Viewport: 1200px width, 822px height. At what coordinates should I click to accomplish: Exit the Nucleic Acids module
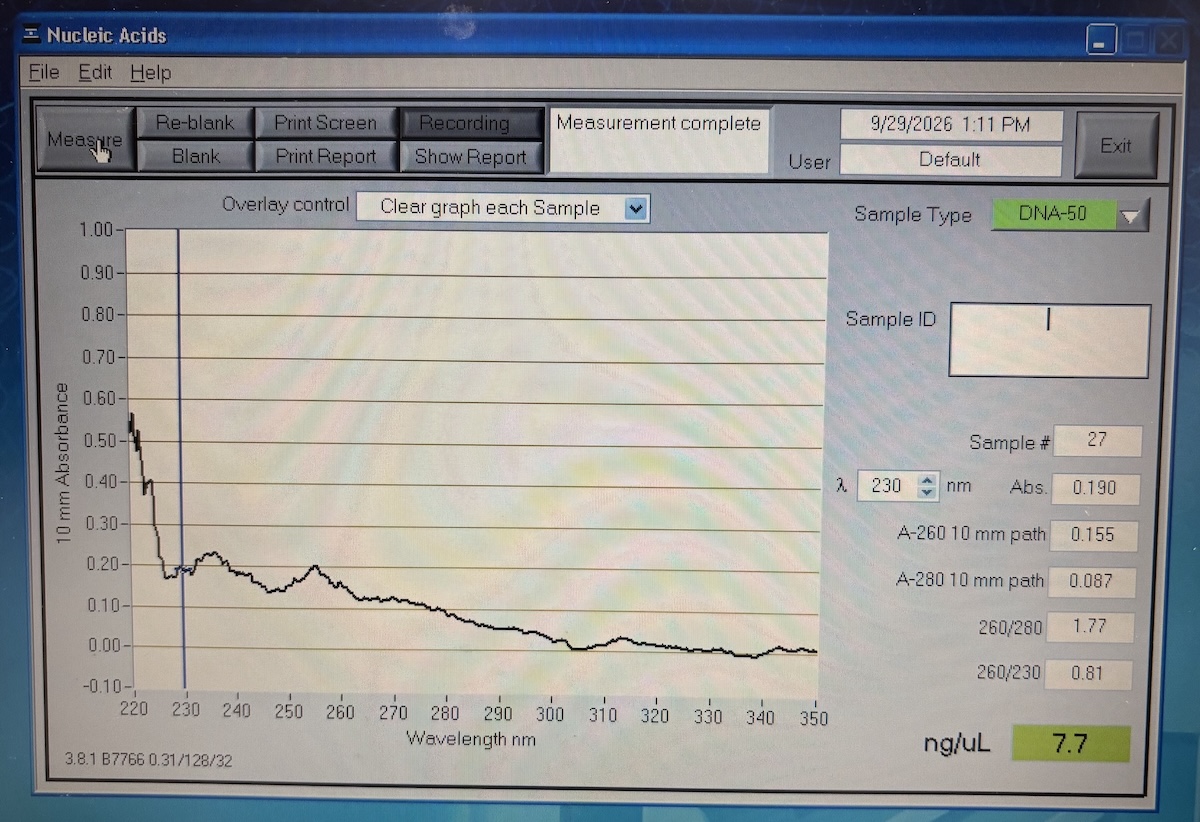1116,146
